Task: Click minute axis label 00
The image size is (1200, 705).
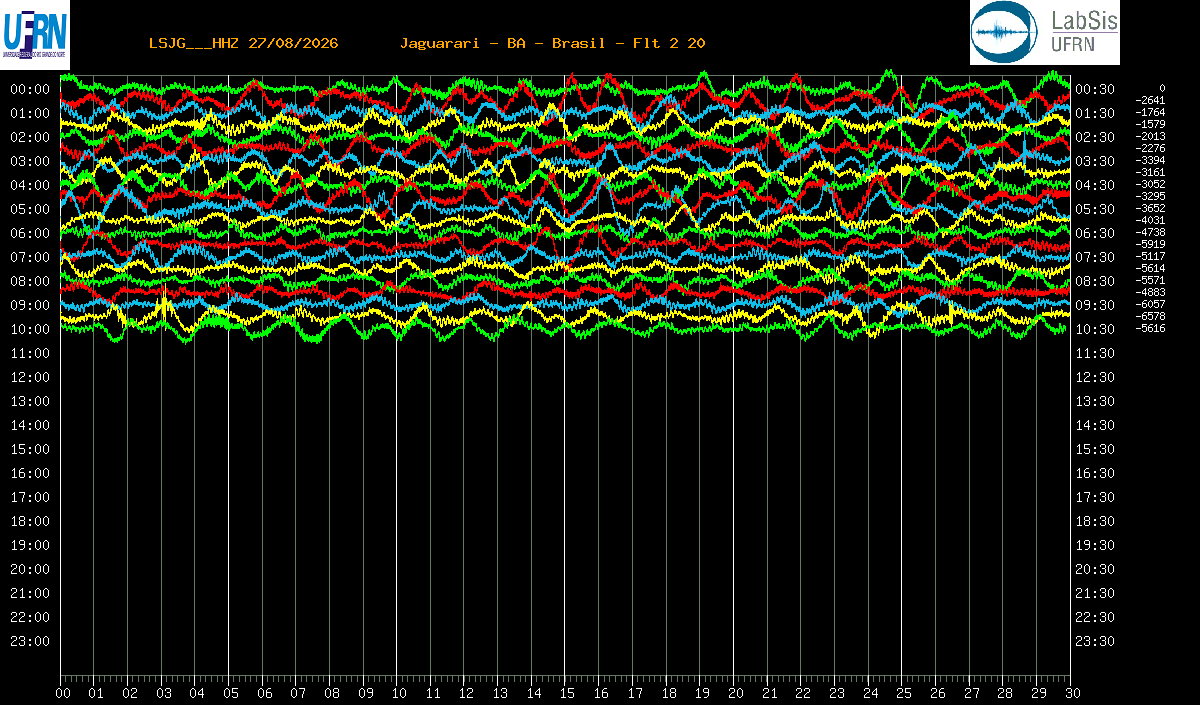Action: coord(63,693)
